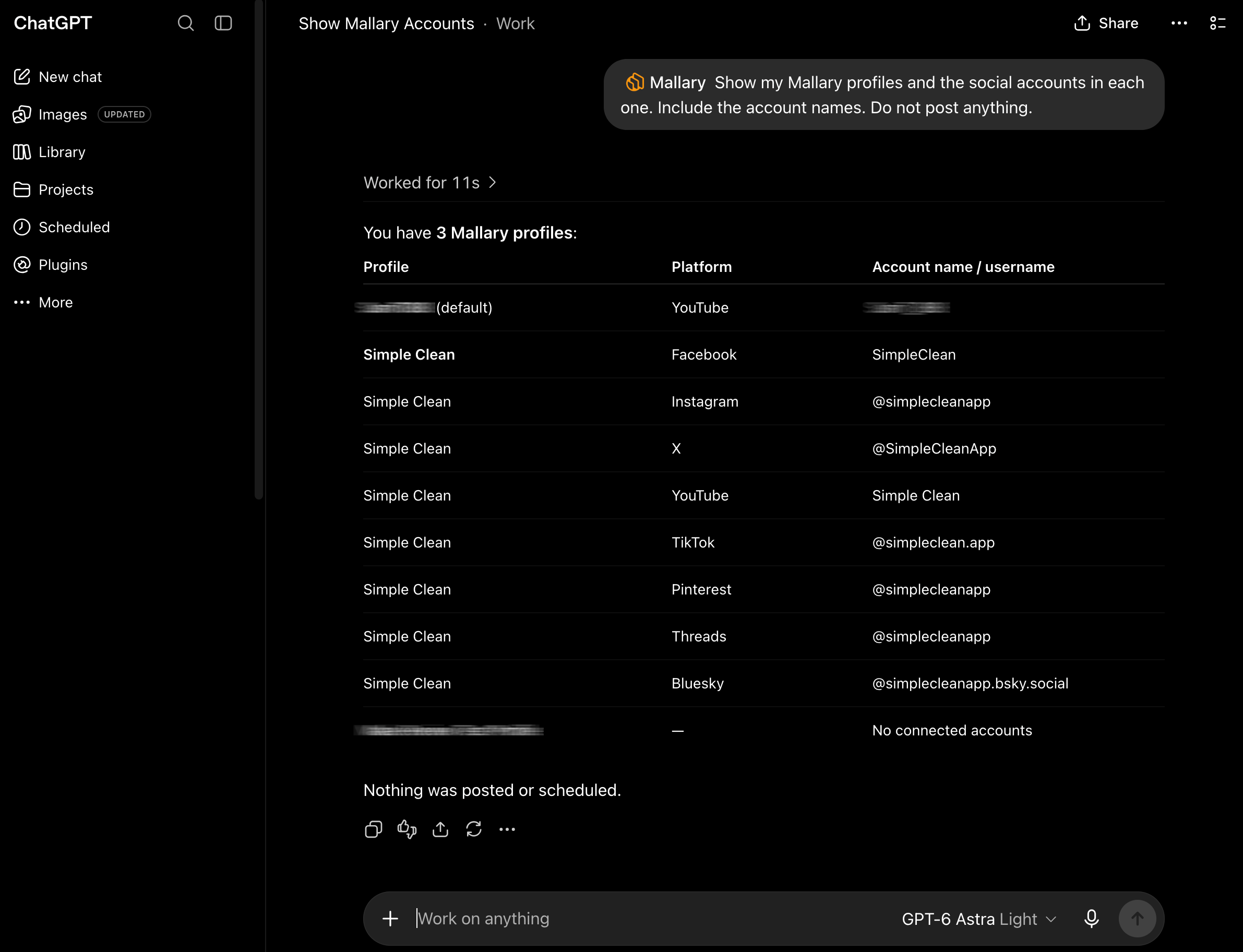Open the conversation options ellipsis menu

click(x=1179, y=23)
